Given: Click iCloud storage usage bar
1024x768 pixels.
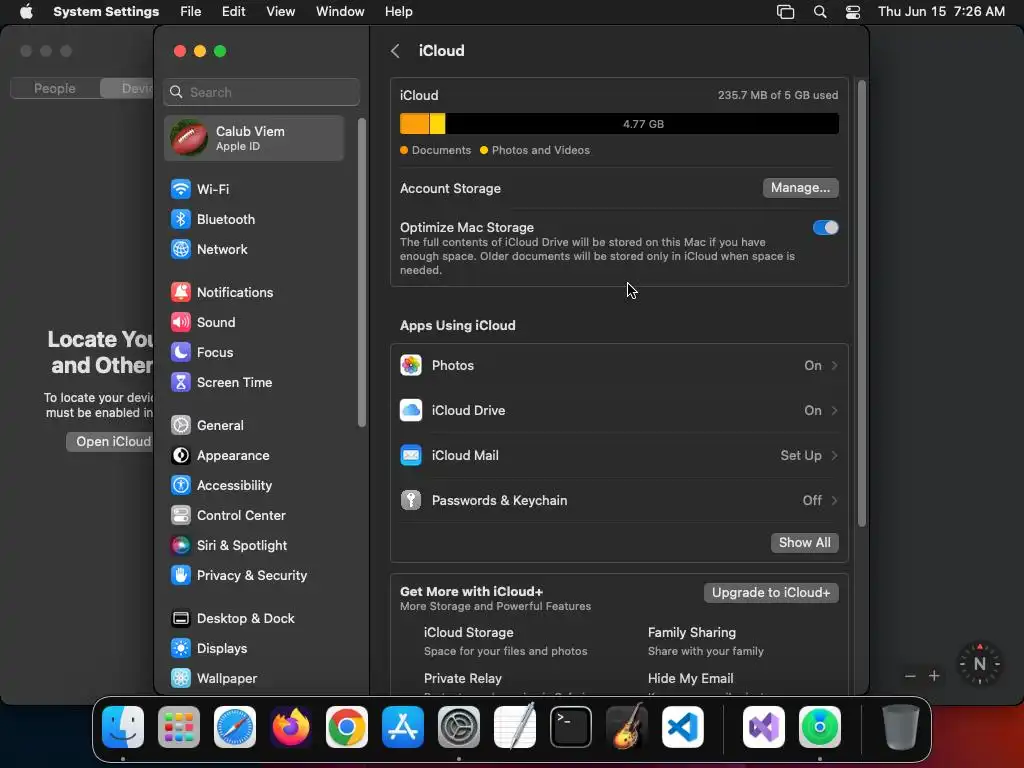Looking at the screenshot, I should click(x=619, y=124).
